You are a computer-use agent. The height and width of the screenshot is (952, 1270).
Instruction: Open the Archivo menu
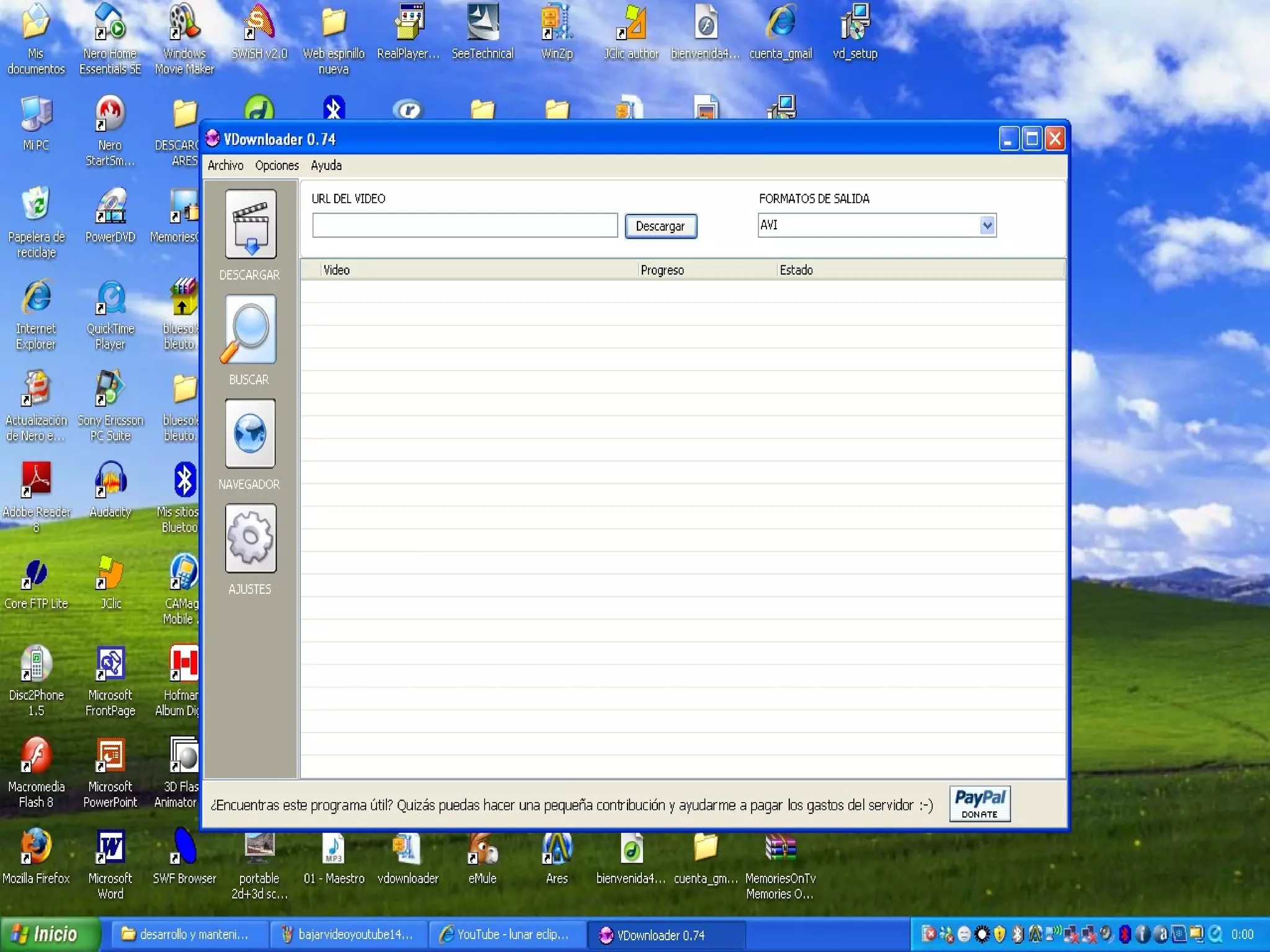[x=225, y=165]
